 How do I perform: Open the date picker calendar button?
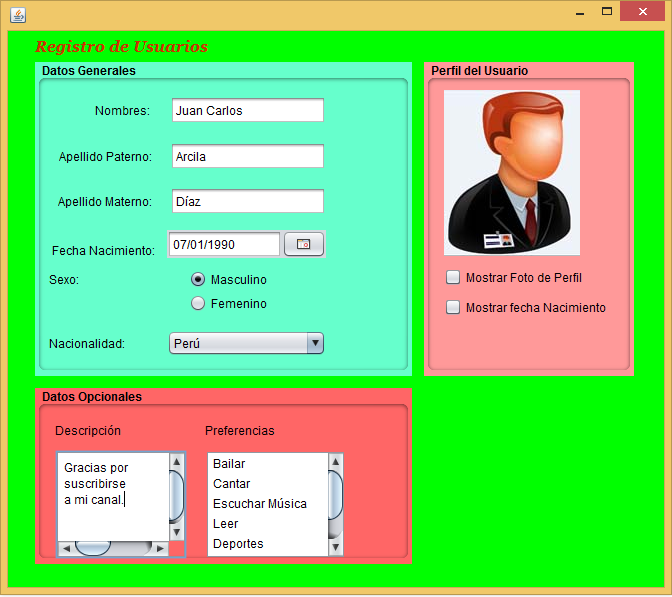[x=303, y=244]
